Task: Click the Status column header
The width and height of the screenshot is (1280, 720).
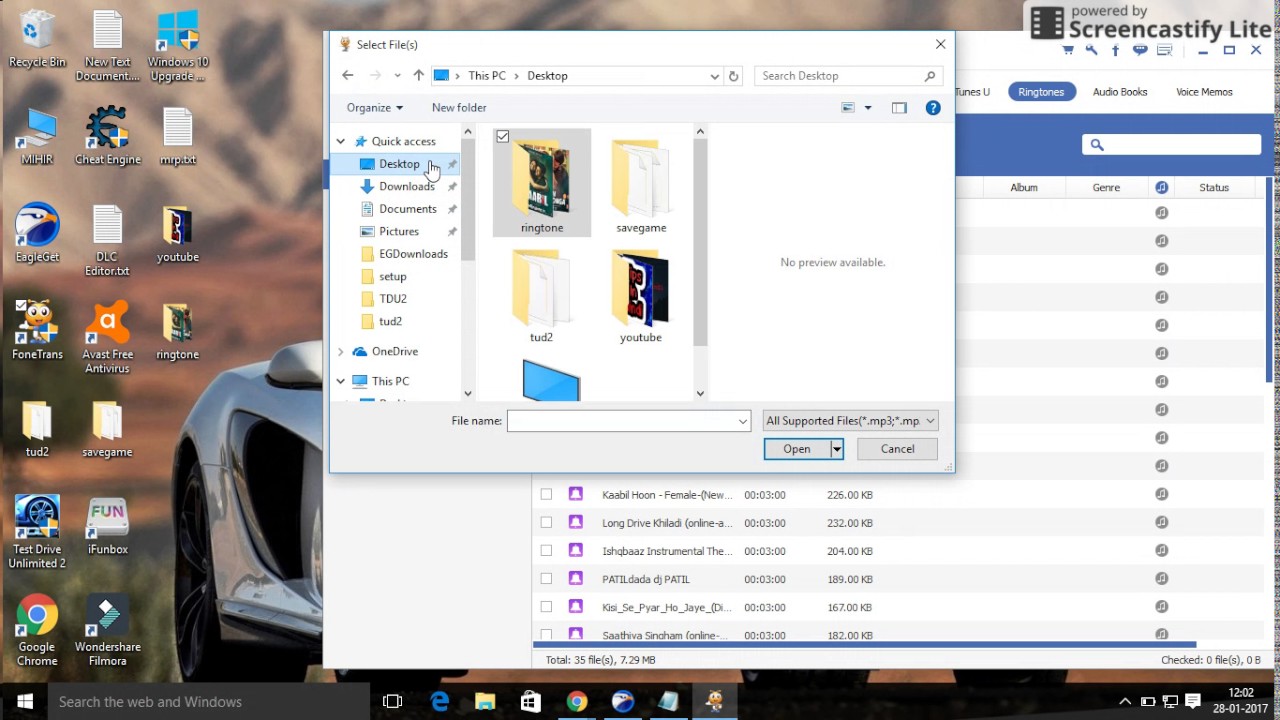Action: coord(1214,187)
